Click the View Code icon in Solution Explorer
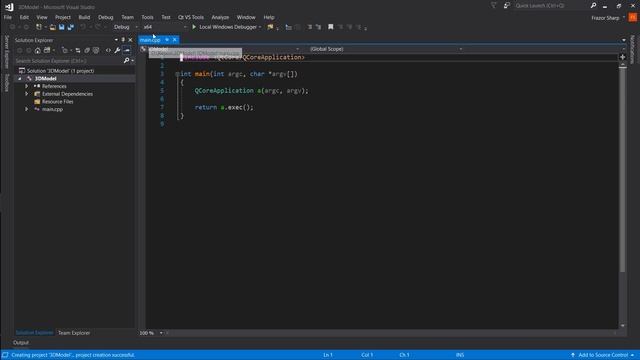Image resolution: width=640 pixels, height=360 pixels. coord(108,50)
